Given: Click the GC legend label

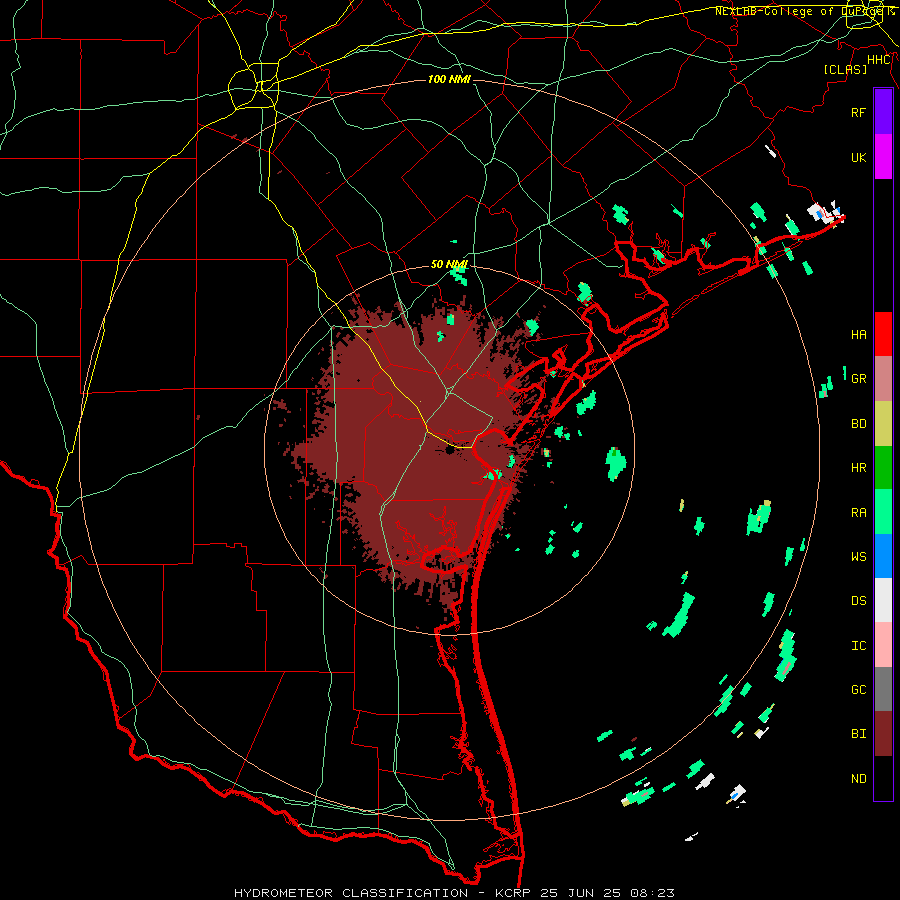Looking at the screenshot, I should coord(859,690).
